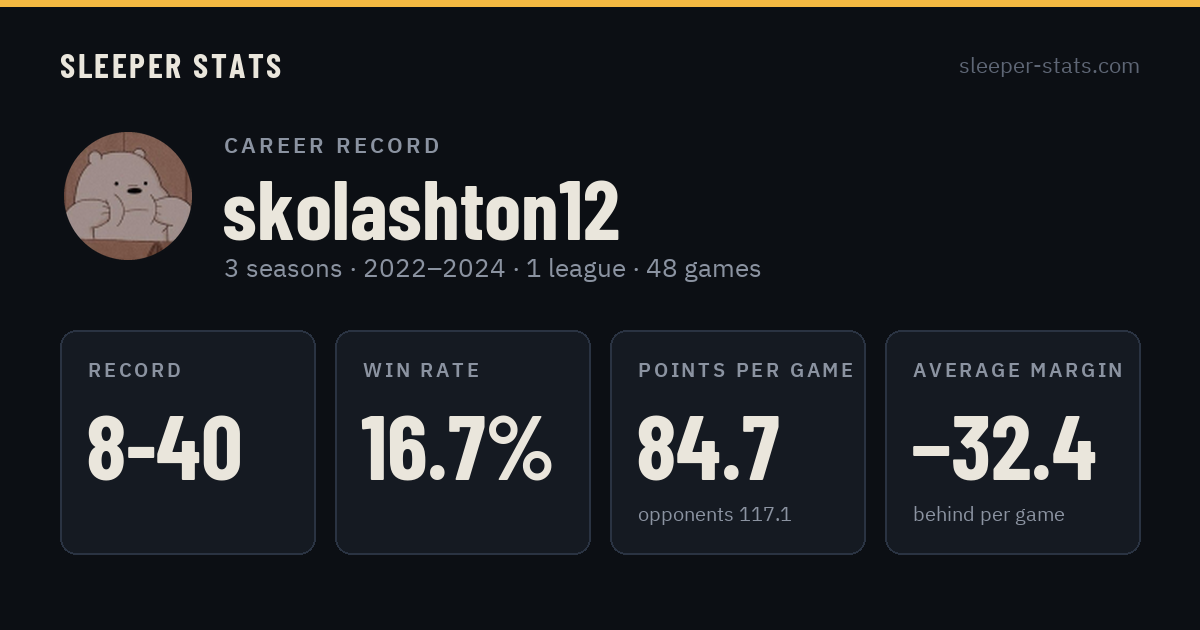The width and height of the screenshot is (1200, 630).
Task: Click the CAREER RECORD label
Action: [x=332, y=146]
